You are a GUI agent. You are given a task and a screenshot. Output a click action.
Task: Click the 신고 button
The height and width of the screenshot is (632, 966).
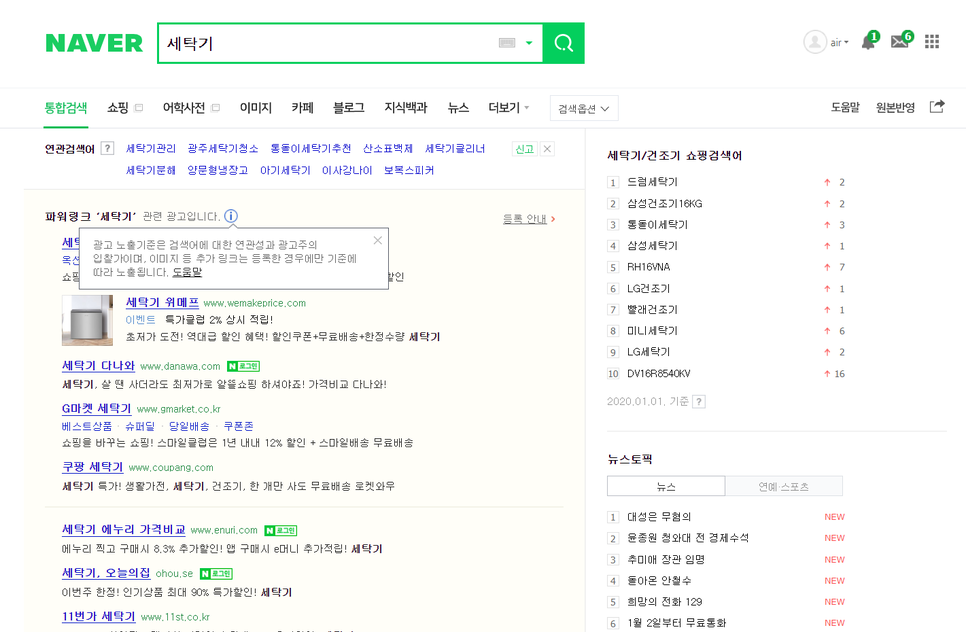524,148
